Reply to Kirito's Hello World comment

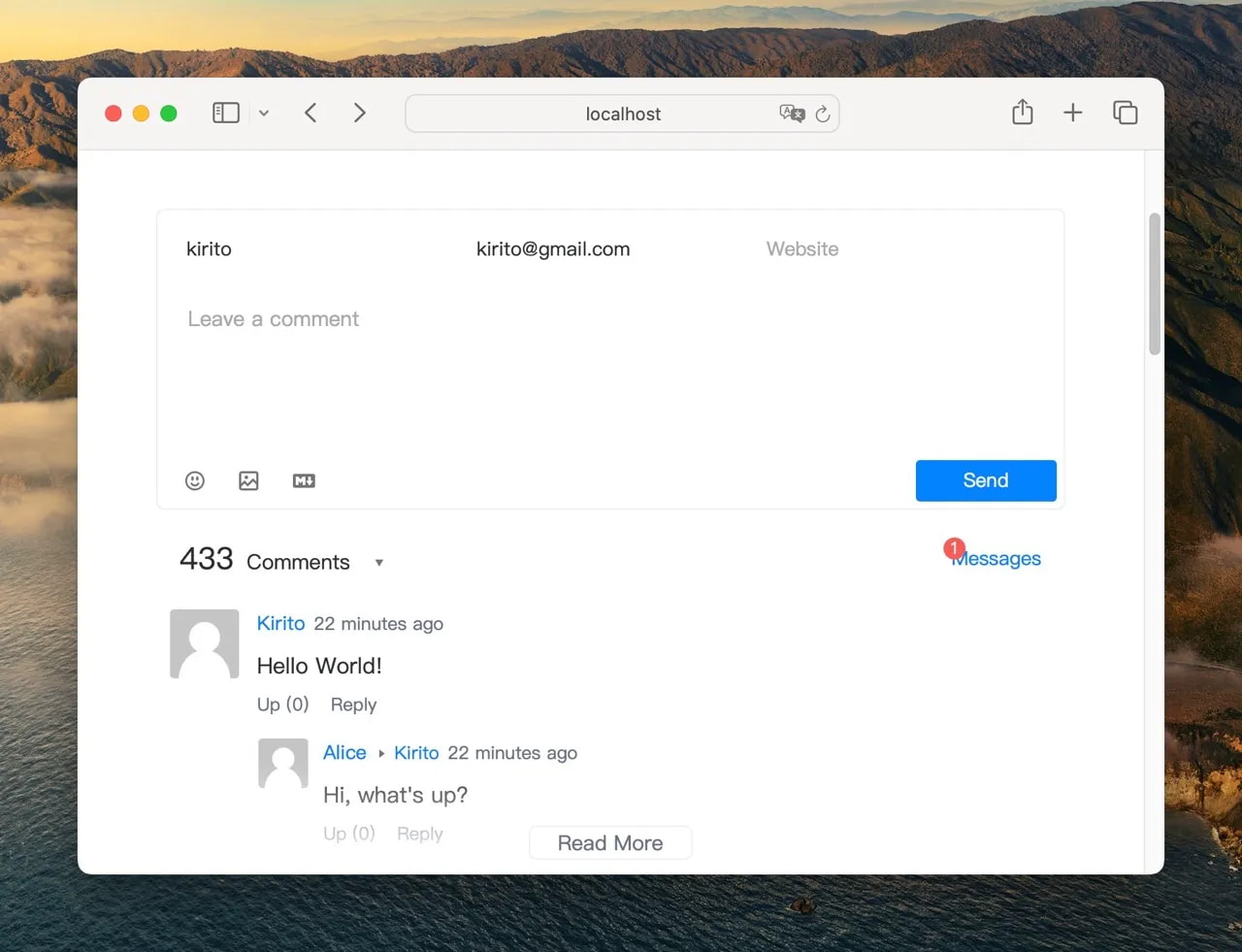353,705
